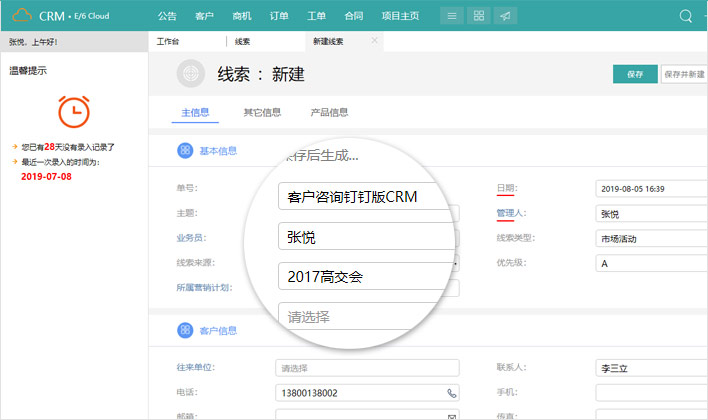
Task: Click the phone icon in 电话 field
Action: tap(451, 393)
